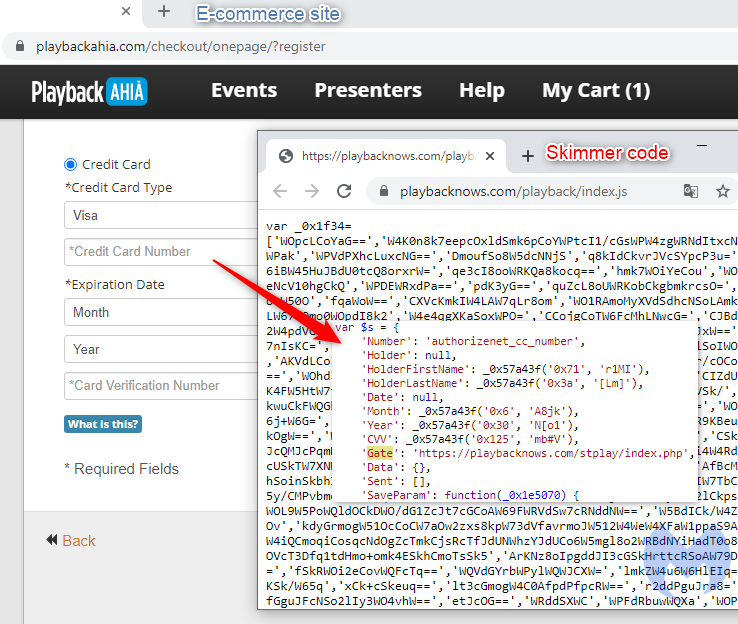This screenshot has height=624, width=738.
Task: Click the globe favicon on playbacknows tab
Action: (x=286, y=156)
